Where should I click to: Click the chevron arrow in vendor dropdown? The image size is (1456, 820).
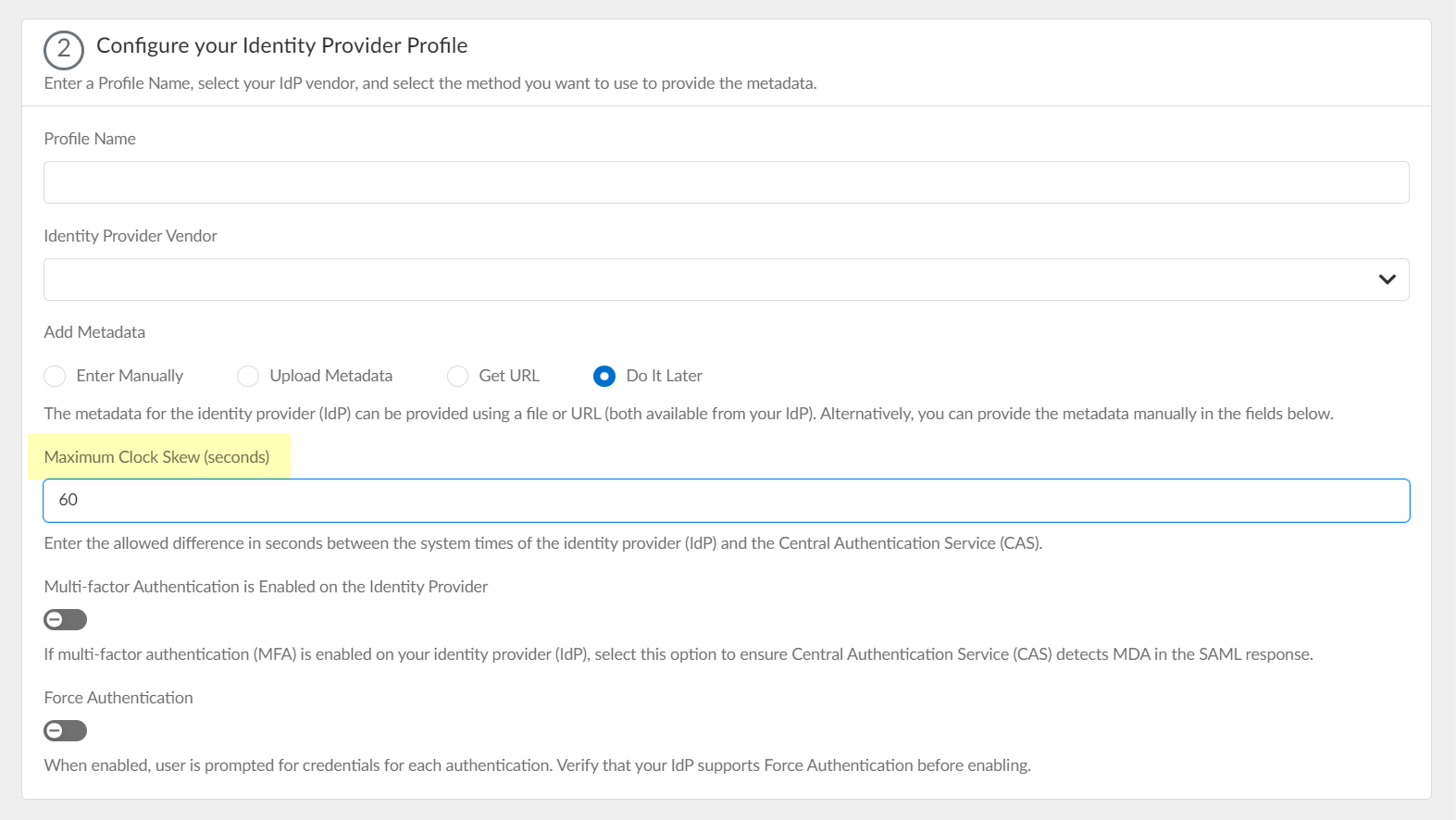tap(1387, 280)
